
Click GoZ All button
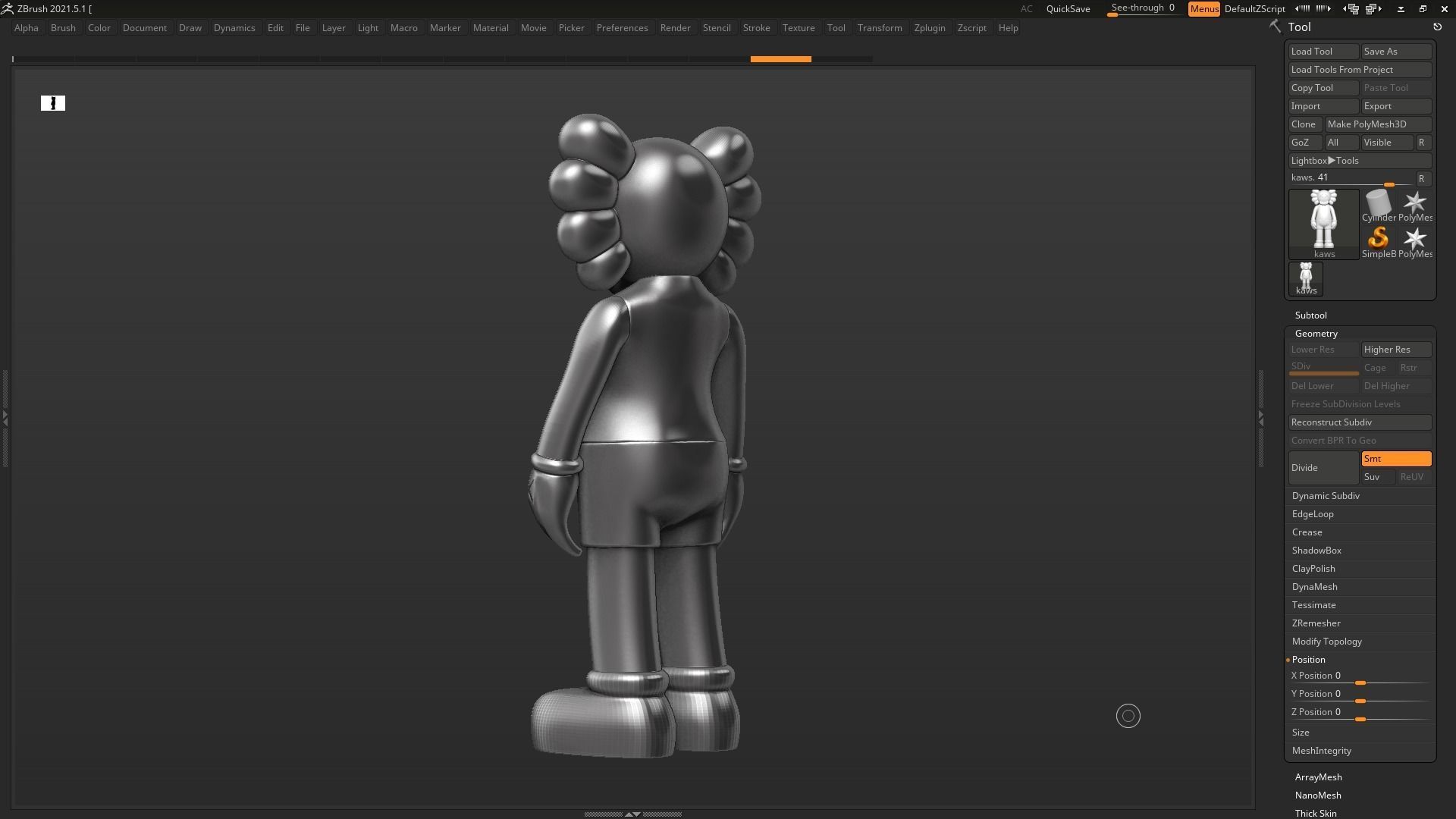1341,143
